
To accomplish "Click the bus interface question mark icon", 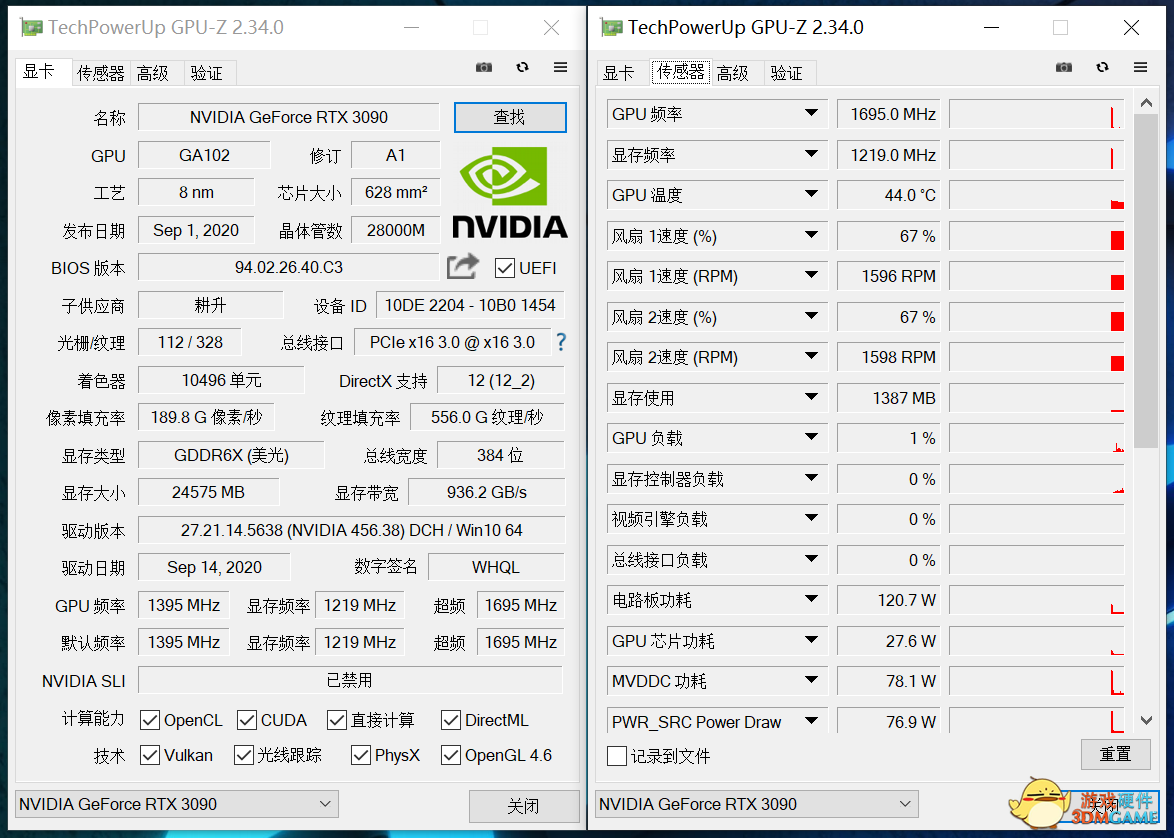I will 561,342.
